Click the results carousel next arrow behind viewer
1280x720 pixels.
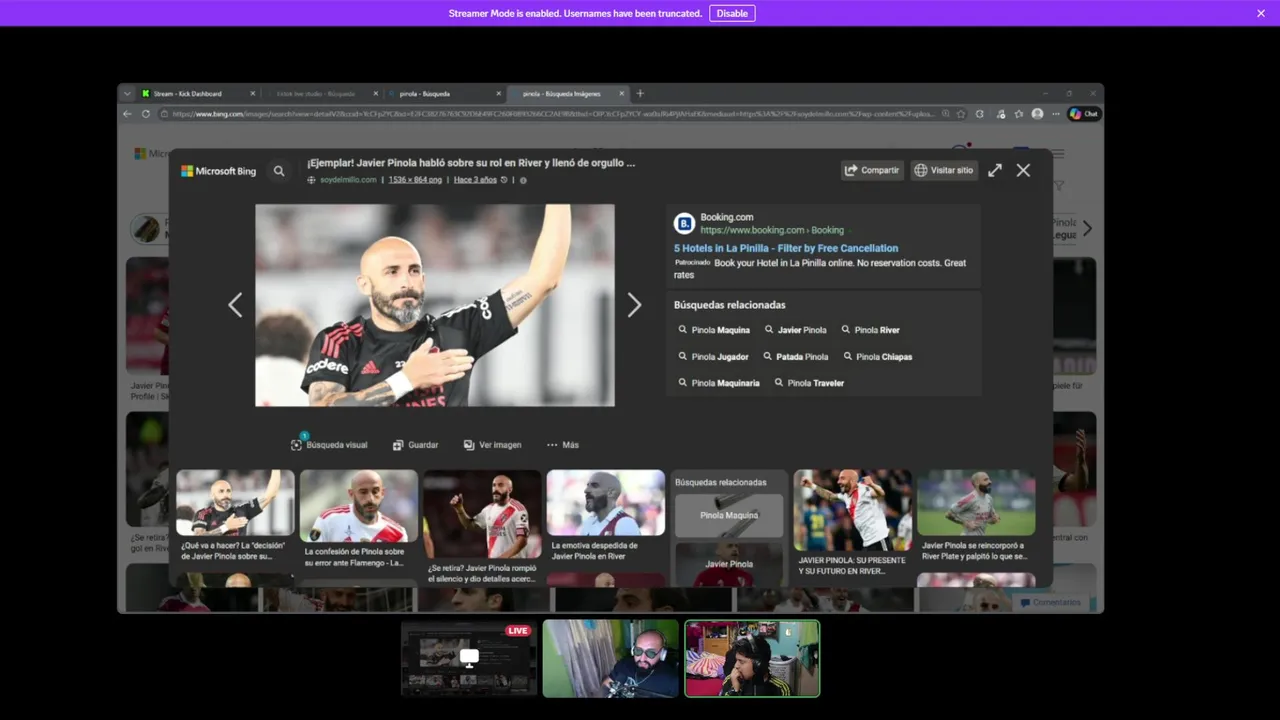click(x=1087, y=229)
